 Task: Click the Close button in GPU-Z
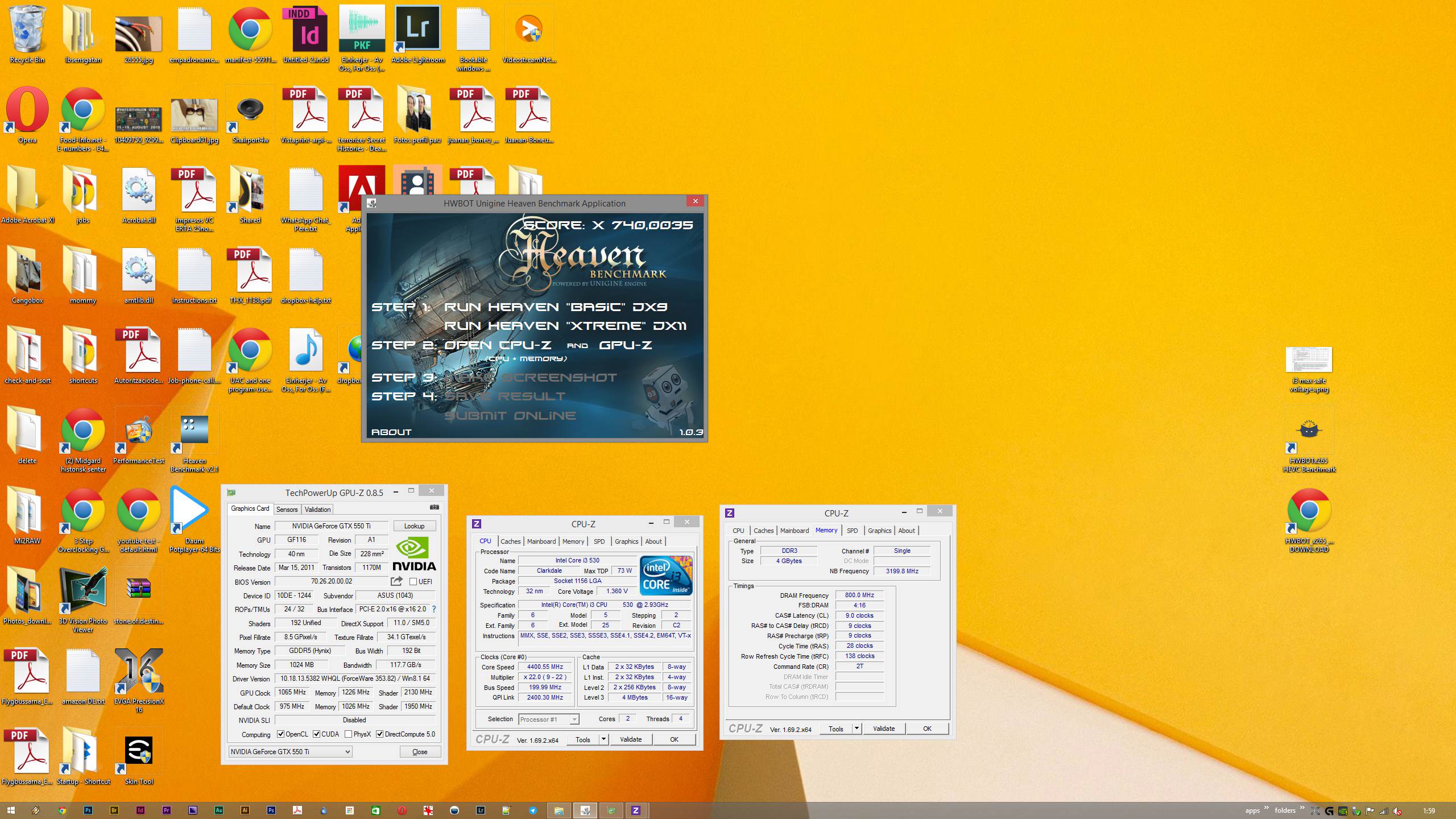coord(420,751)
